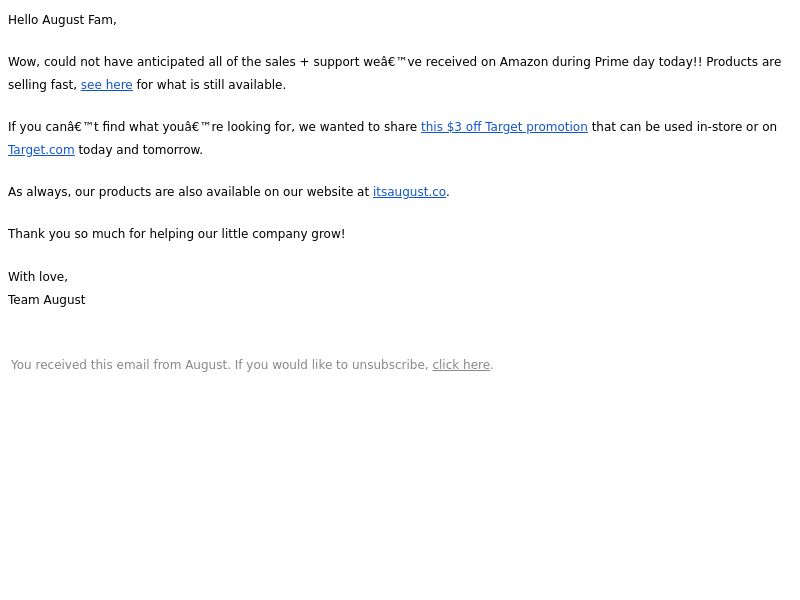Click the "Thank you so much" sentence
The width and height of the screenshot is (800, 600).
(x=177, y=234)
